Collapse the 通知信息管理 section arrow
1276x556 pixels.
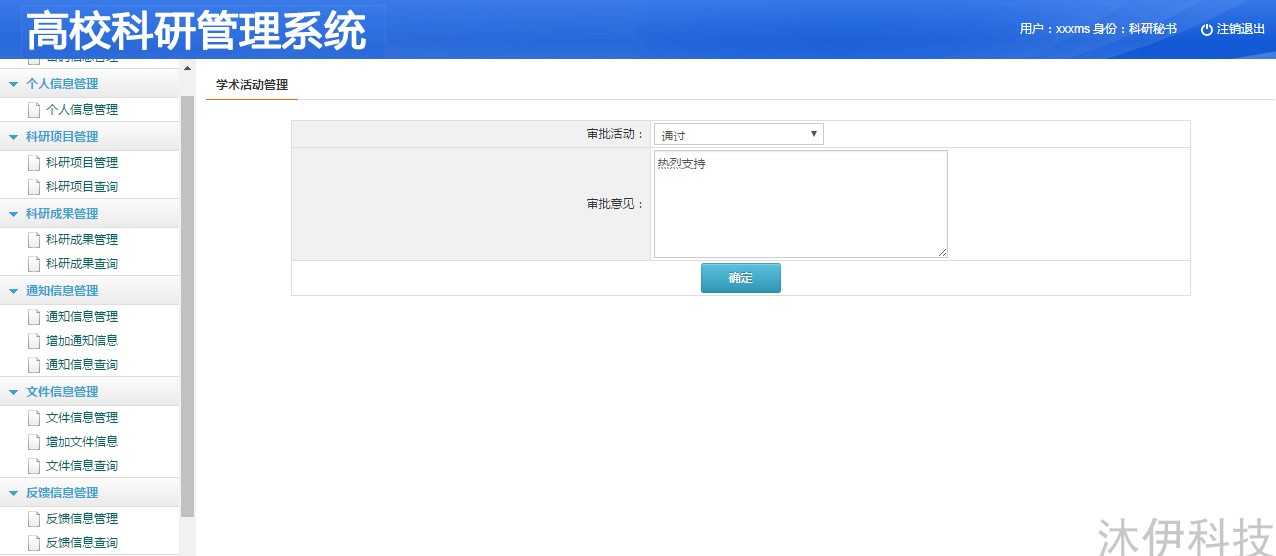14,291
